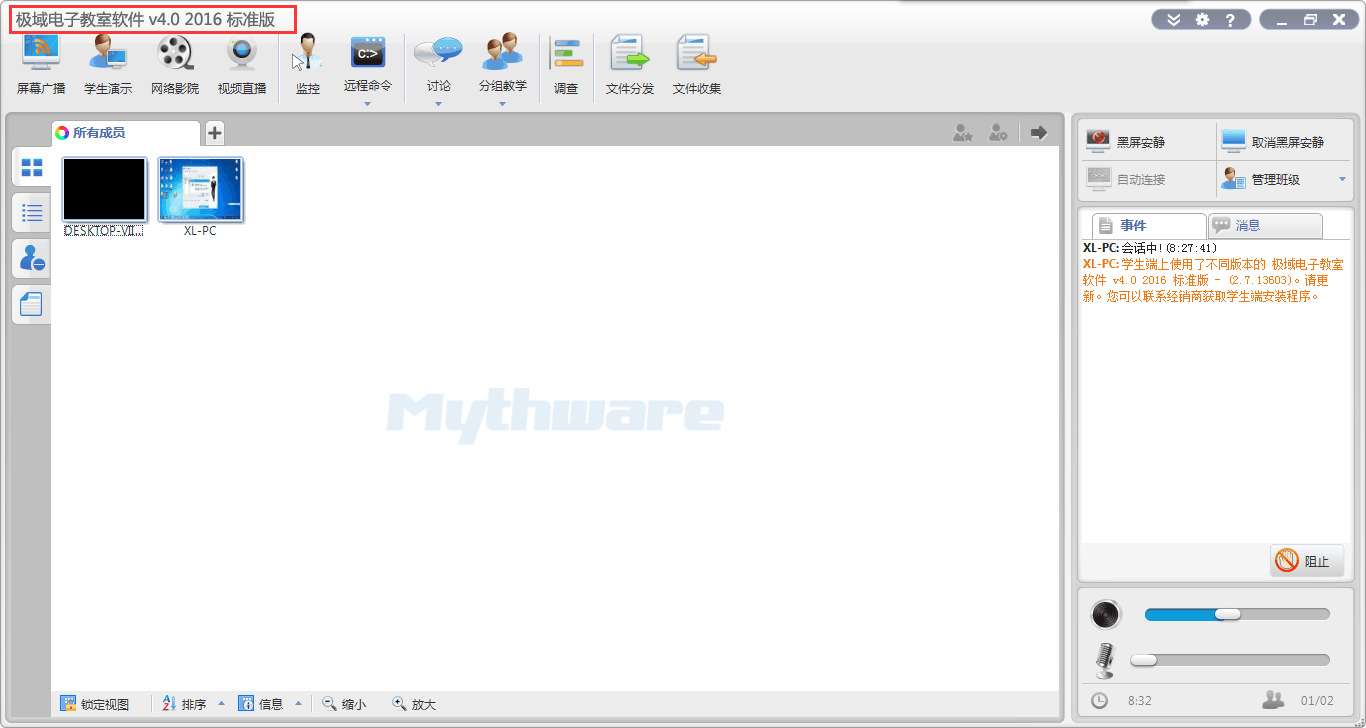This screenshot has width=1366, height=728.
Task: Open 监控 monitoring tool
Action: pyautogui.click(x=308, y=64)
